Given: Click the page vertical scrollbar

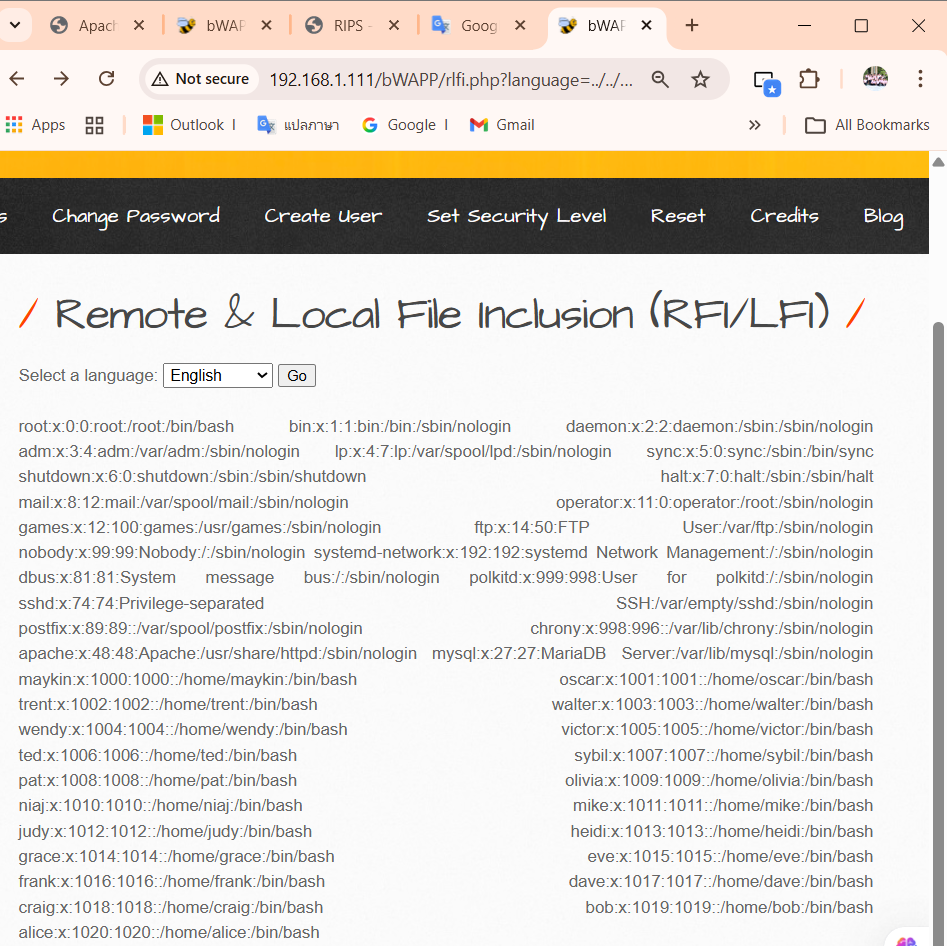Looking at the screenshot, I should 938,600.
